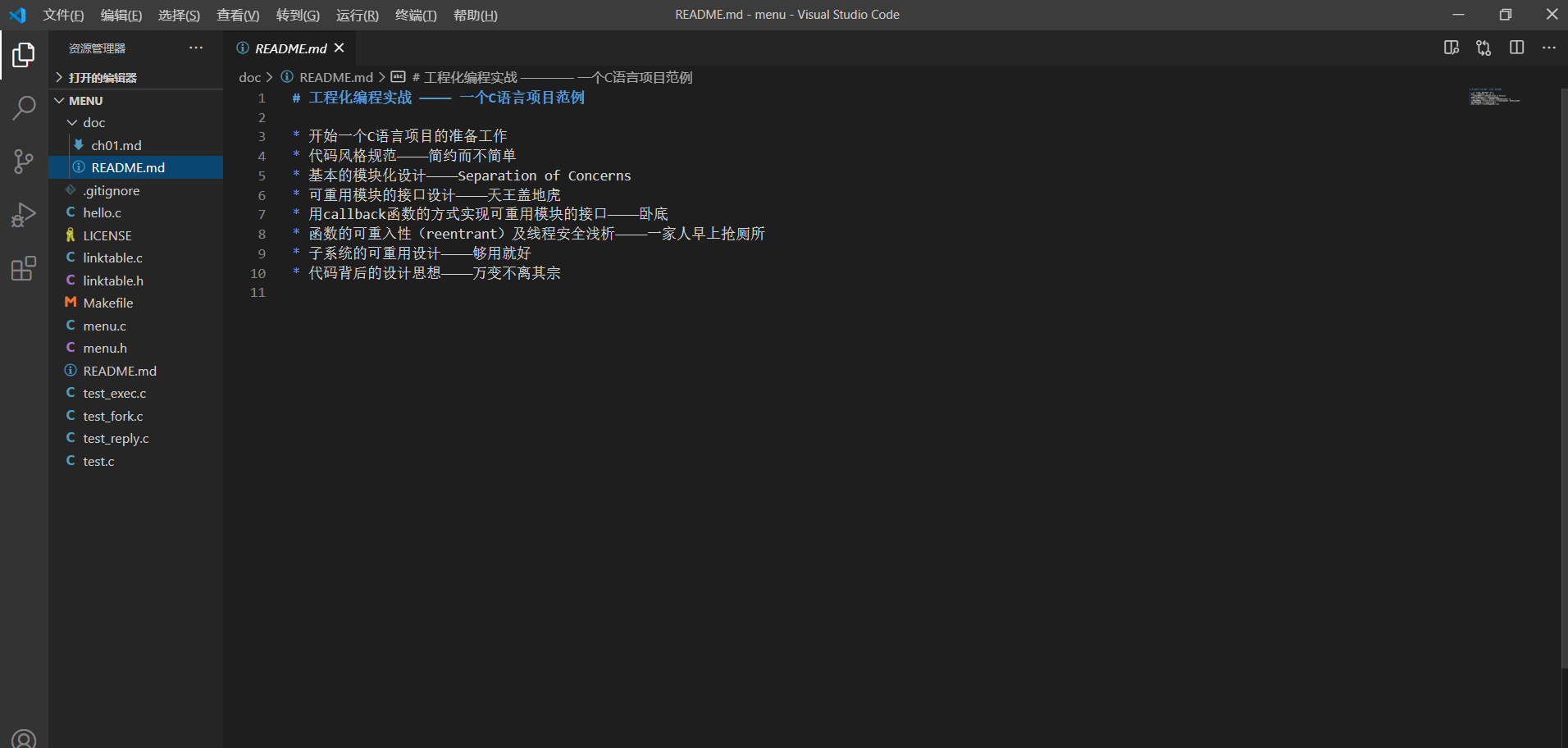
Task: Open the 选择(S) menu
Action: coord(179,15)
